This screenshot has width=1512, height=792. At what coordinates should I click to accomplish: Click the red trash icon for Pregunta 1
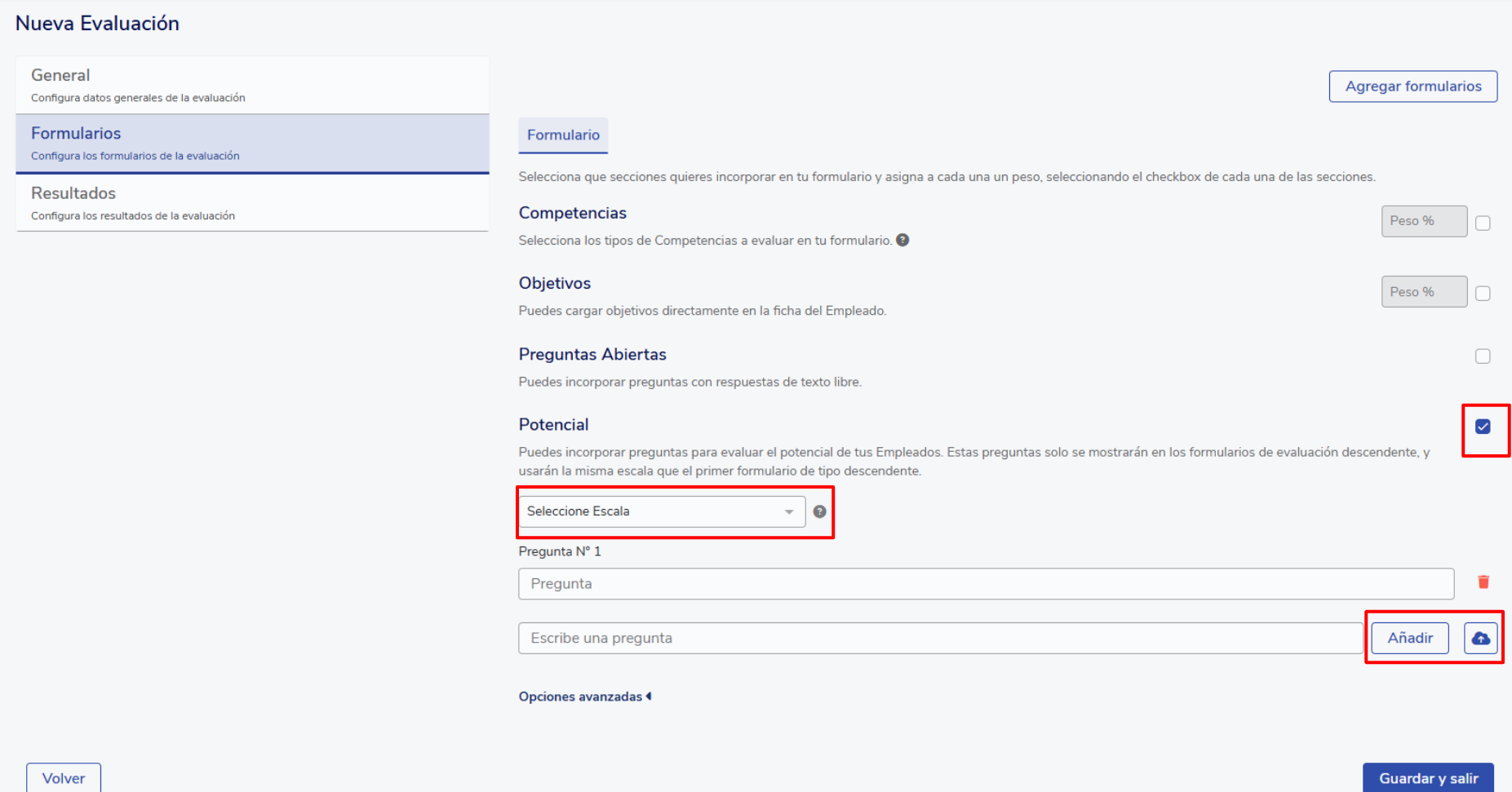pyautogui.click(x=1483, y=582)
